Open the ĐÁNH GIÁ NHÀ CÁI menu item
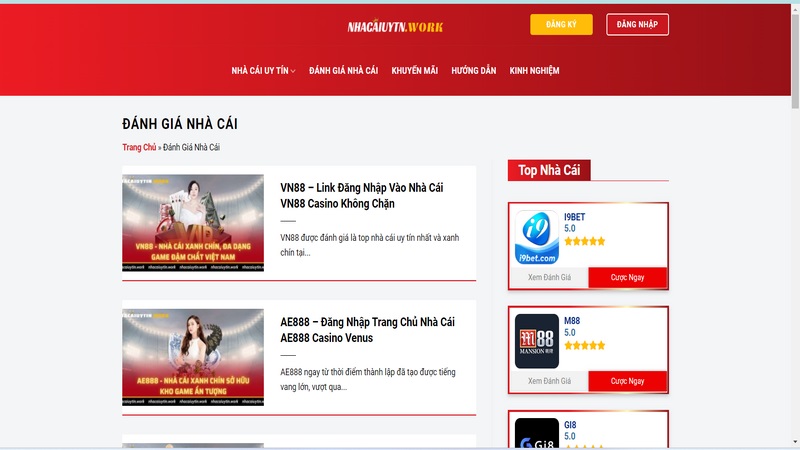 [343, 70]
